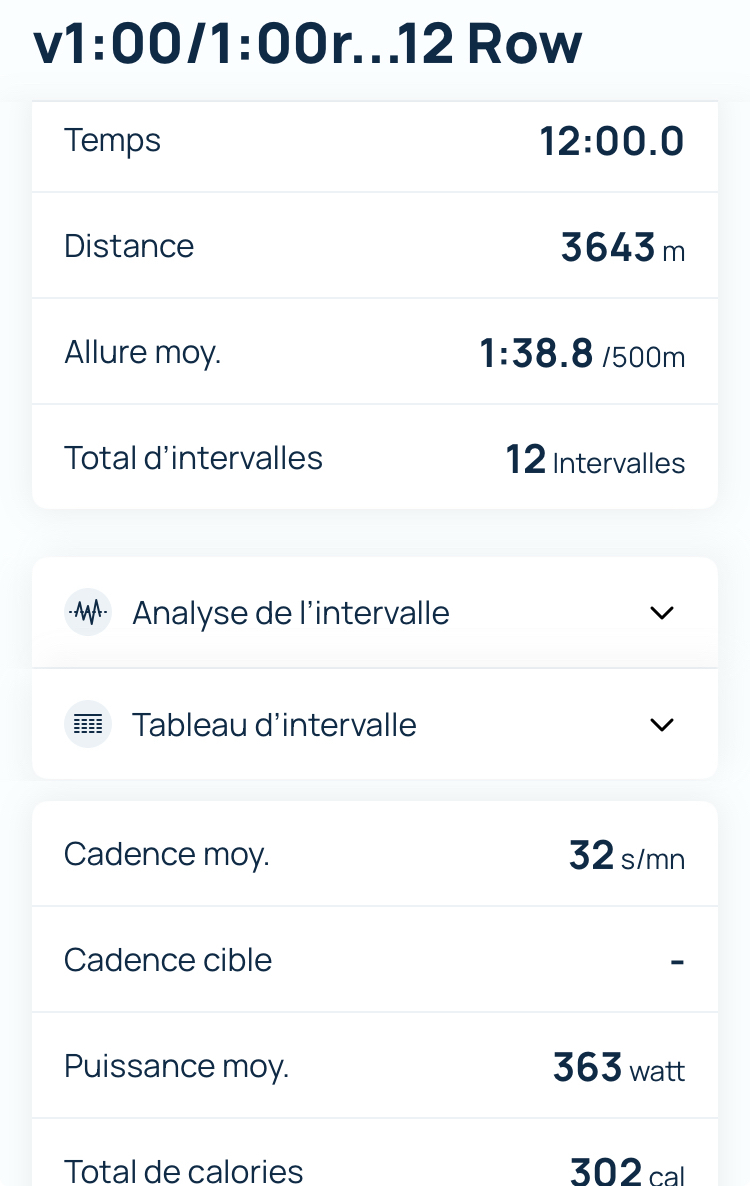Screen dimensions: 750x1186
Task: Select the Temps label
Action: click(x=112, y=140)
